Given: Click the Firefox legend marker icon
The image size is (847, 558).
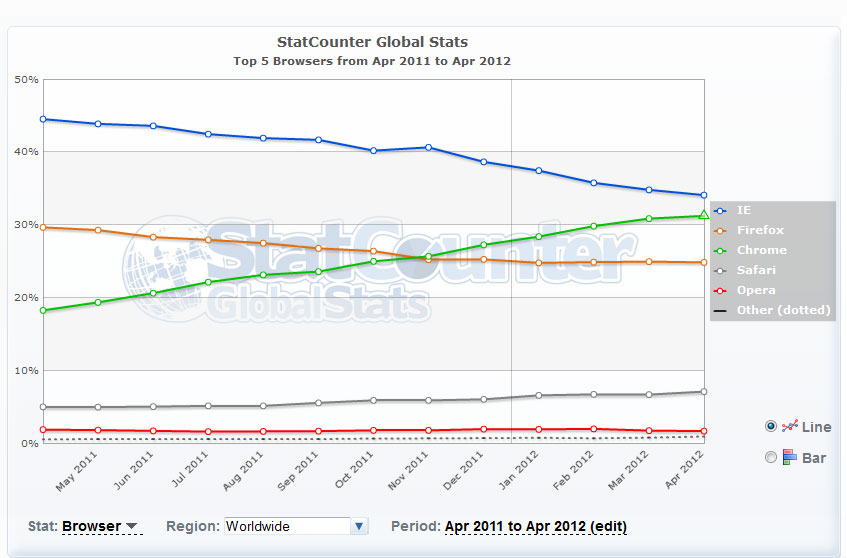Looking at the screenshot, I should tap(720, 230).
